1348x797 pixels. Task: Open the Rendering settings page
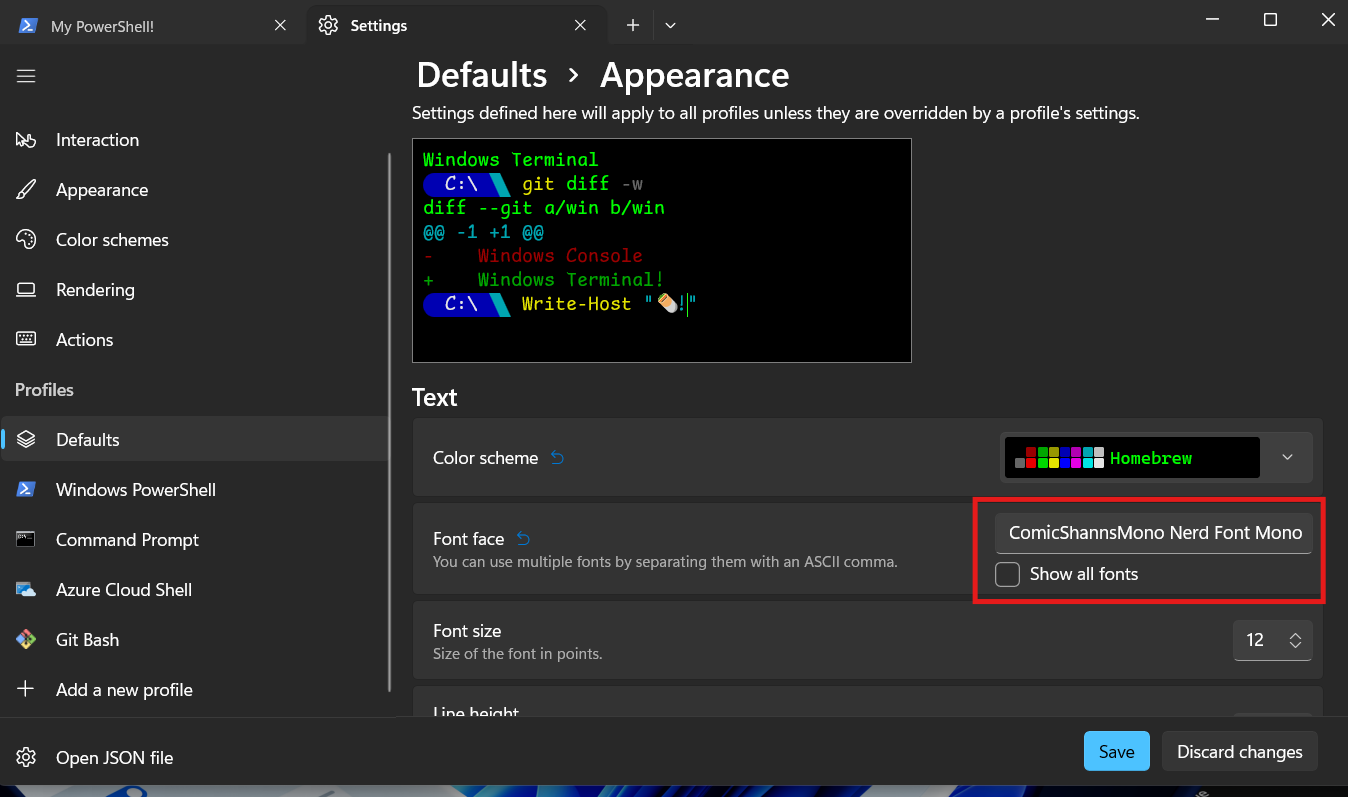(195, 290)
